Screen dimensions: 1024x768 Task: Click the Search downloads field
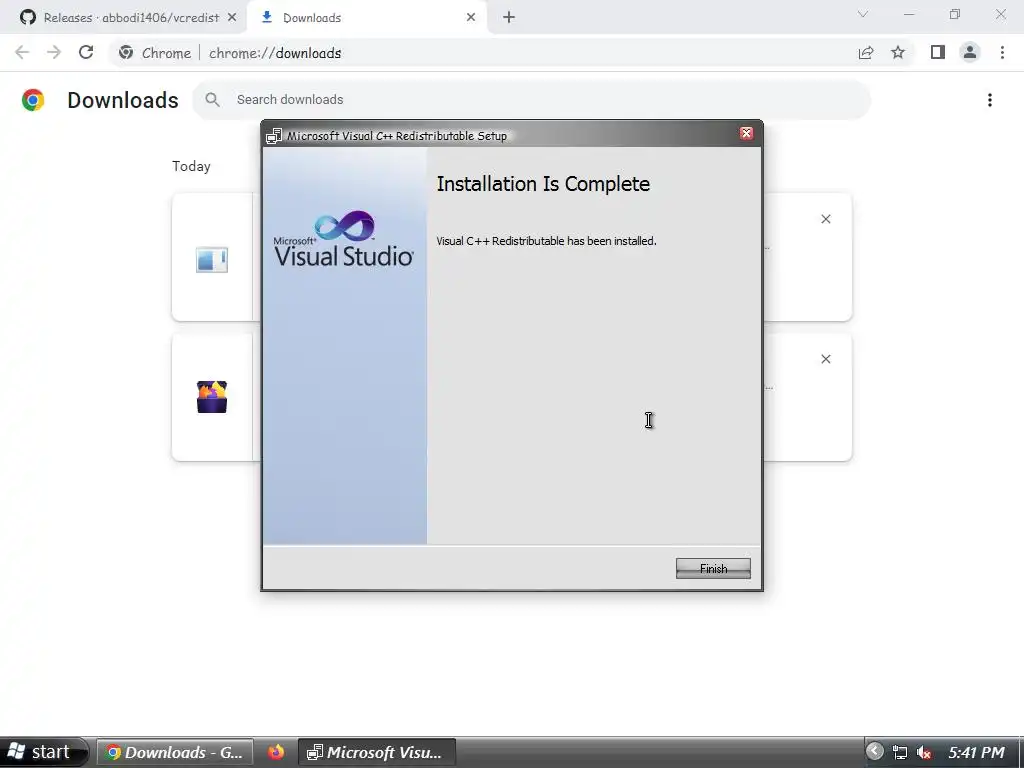click(532, 100)
